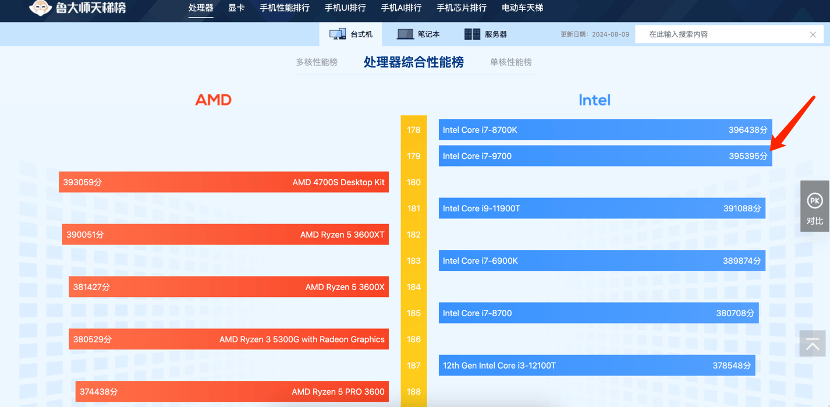Screen dimensions: 830x408
Task: Switch to 单核性能榜 tab
Action: tap(511, 62)
